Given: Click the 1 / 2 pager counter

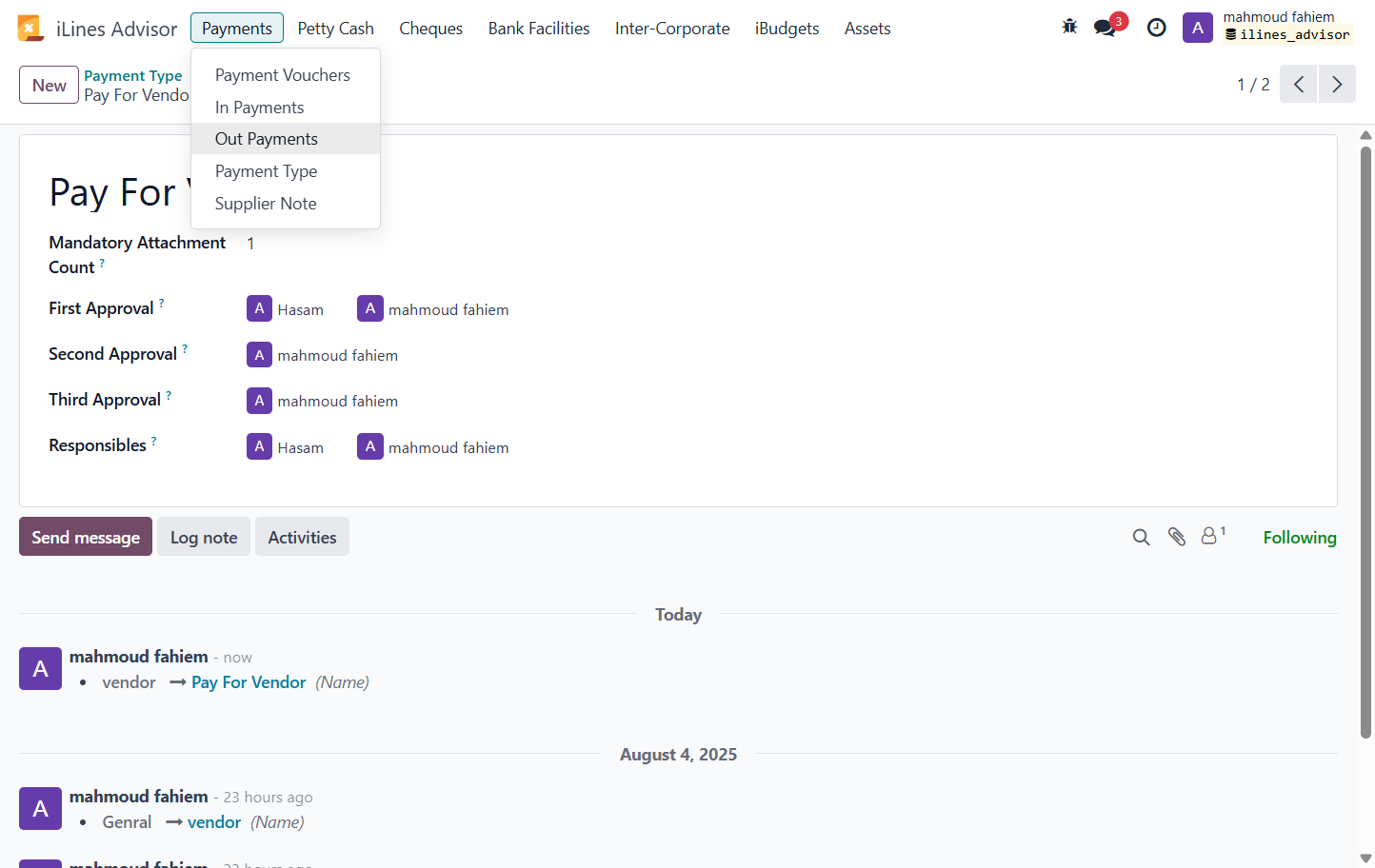Looking at the screenshot, I should pos(1253,85).
